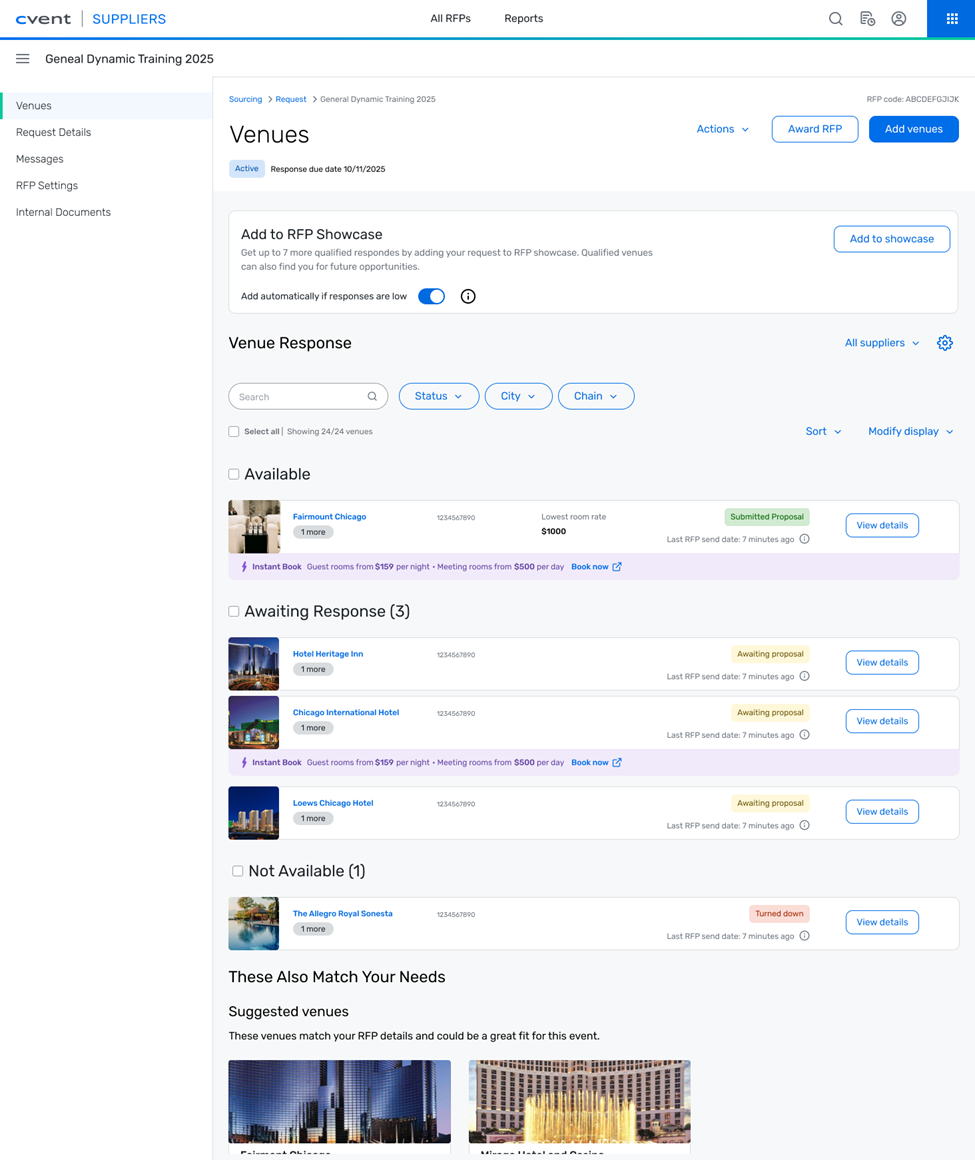
Task: Click the Fairmount Chicago row thumbnail
Action: (254, 527)
